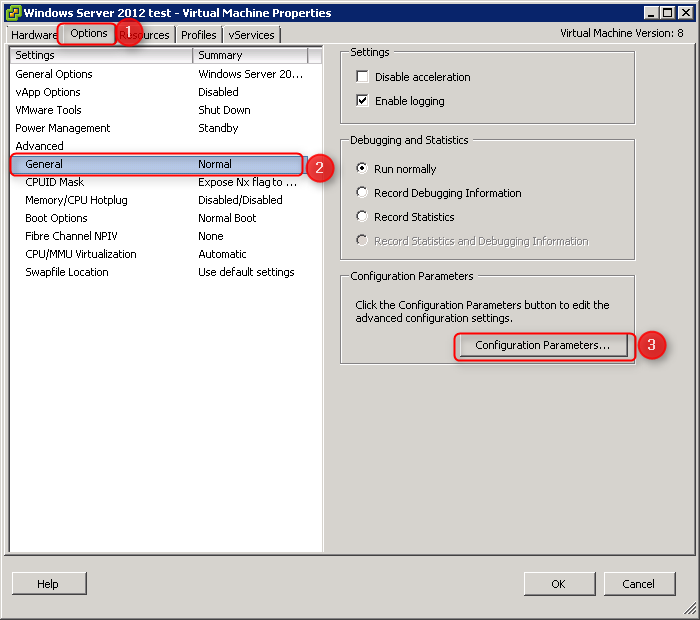Click the Settings column header
This screenshot has height=620, width=700.
[x=101, y=55]
